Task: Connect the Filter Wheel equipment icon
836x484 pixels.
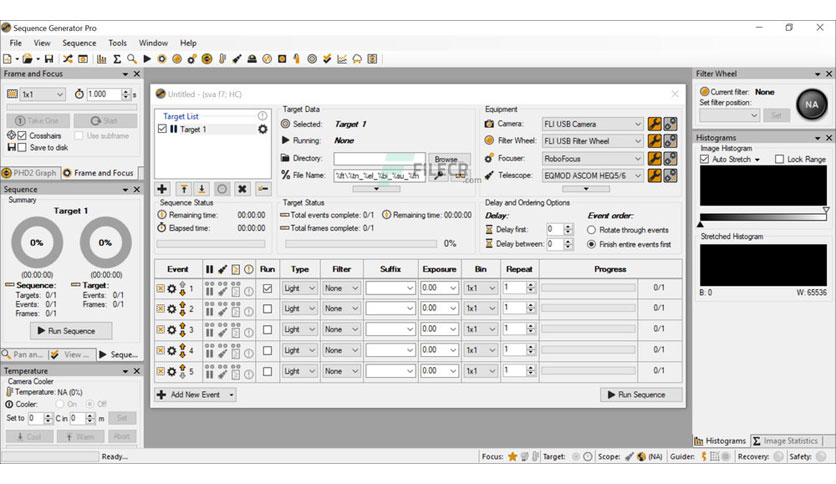Action: coord(671,141)
